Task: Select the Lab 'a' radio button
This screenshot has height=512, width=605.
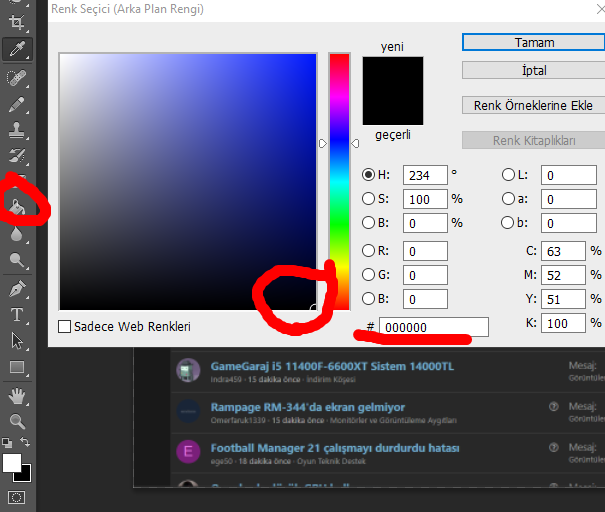Action: coord(508,199)
